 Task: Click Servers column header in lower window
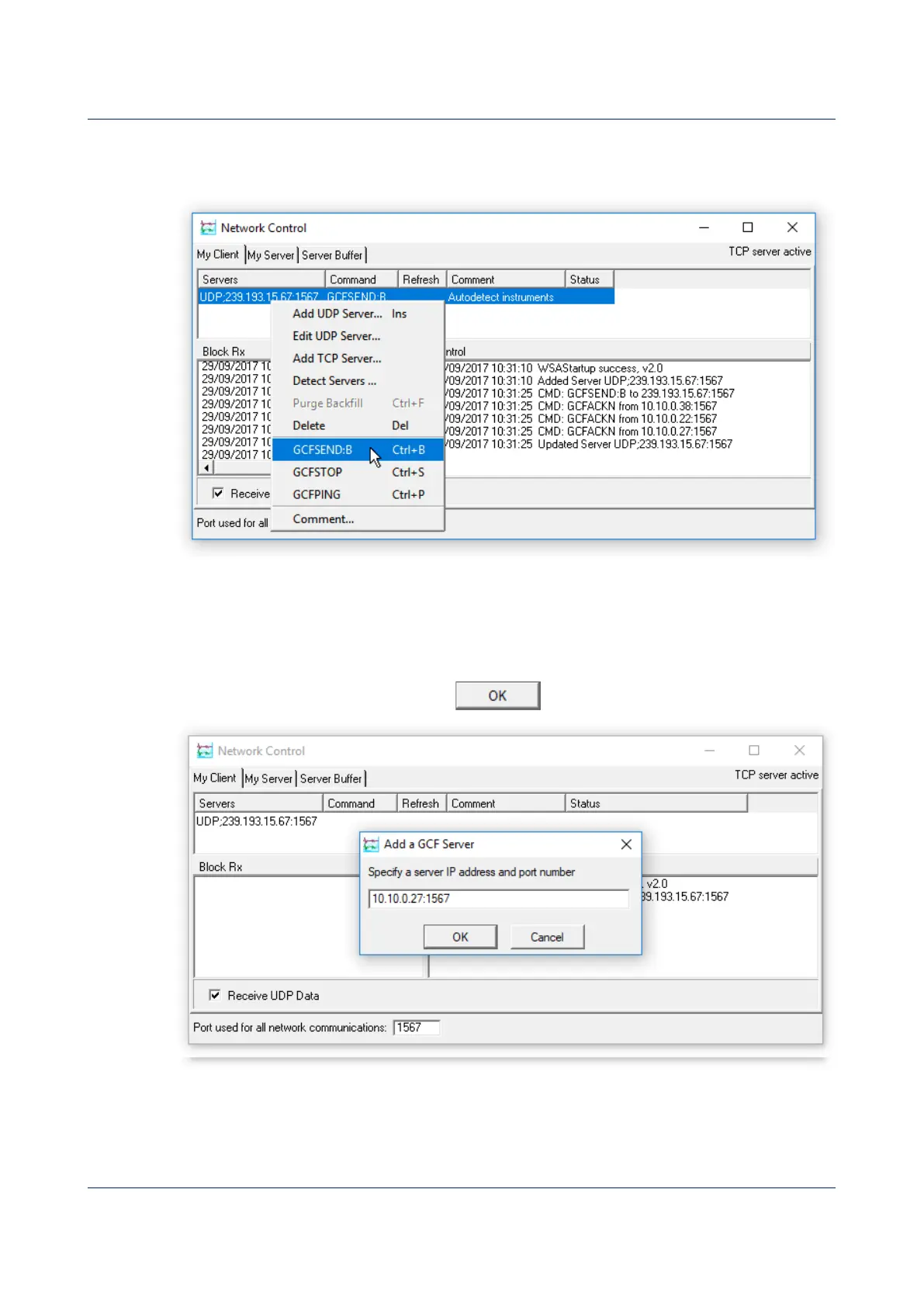(x=258, y=803)
